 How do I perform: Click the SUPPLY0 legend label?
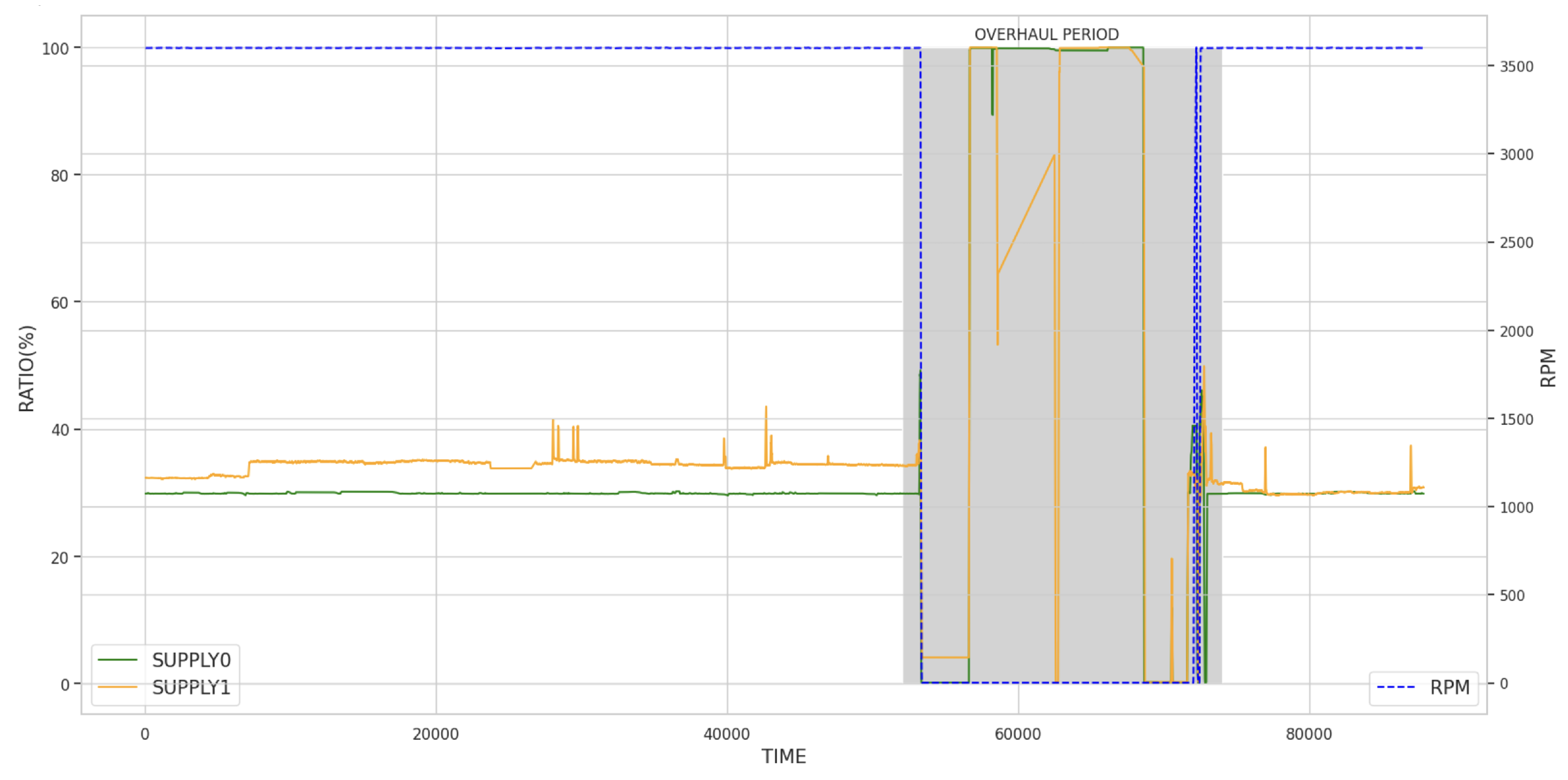tap(191, 660)
